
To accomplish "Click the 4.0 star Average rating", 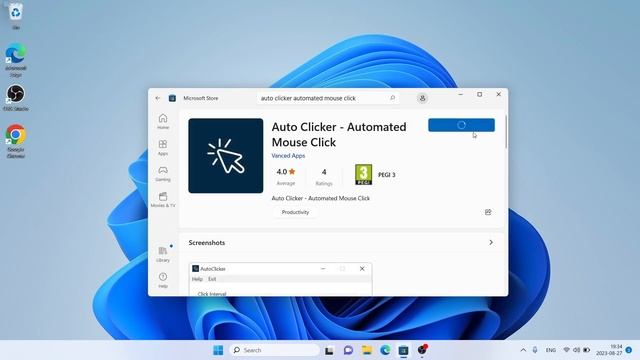I will point(286,177).
